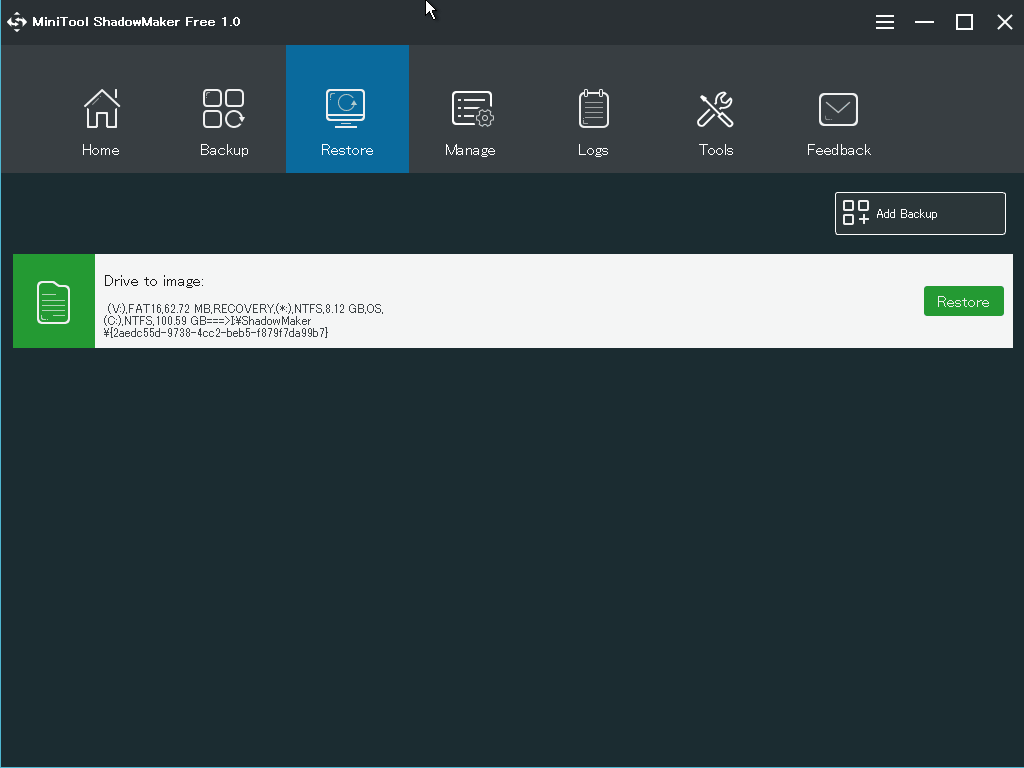The height and width of the screenshot is (768, 1024).
Task: Click the green backup image file icon
Action: click(x=54, y=301)
